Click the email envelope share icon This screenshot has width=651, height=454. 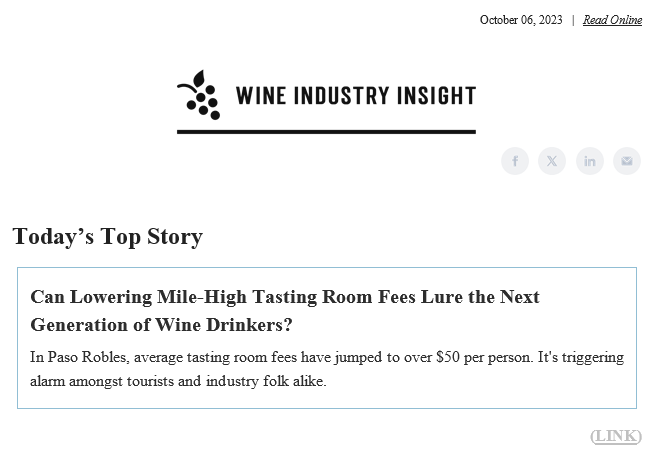pyautogui.click(x=627, y=161)
